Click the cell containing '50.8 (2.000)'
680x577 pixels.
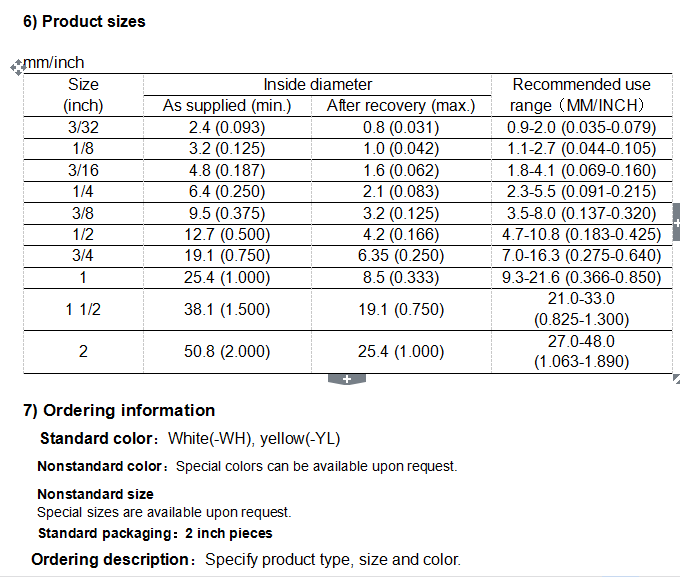coord(229,351)
